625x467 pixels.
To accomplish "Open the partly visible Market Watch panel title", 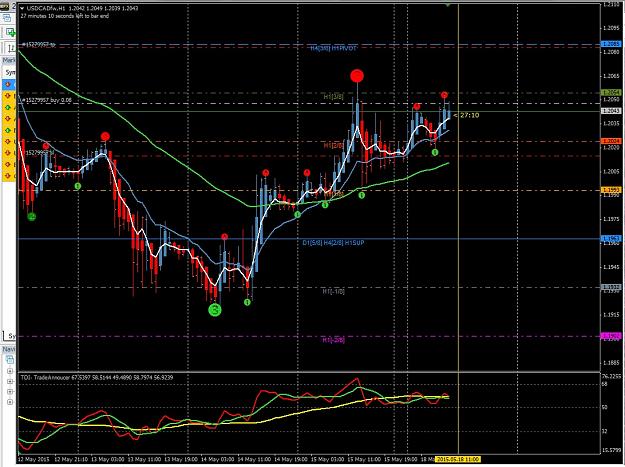I will (9, 60).
